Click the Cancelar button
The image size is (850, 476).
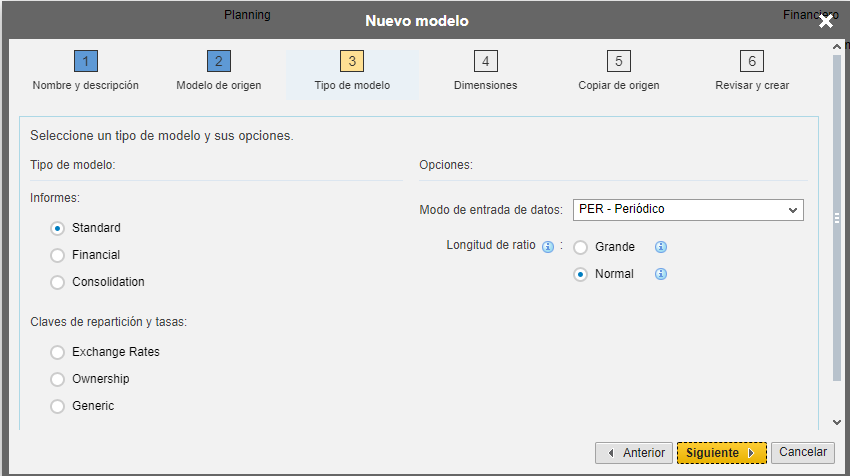pyautogui.click(x=803, y=452)
